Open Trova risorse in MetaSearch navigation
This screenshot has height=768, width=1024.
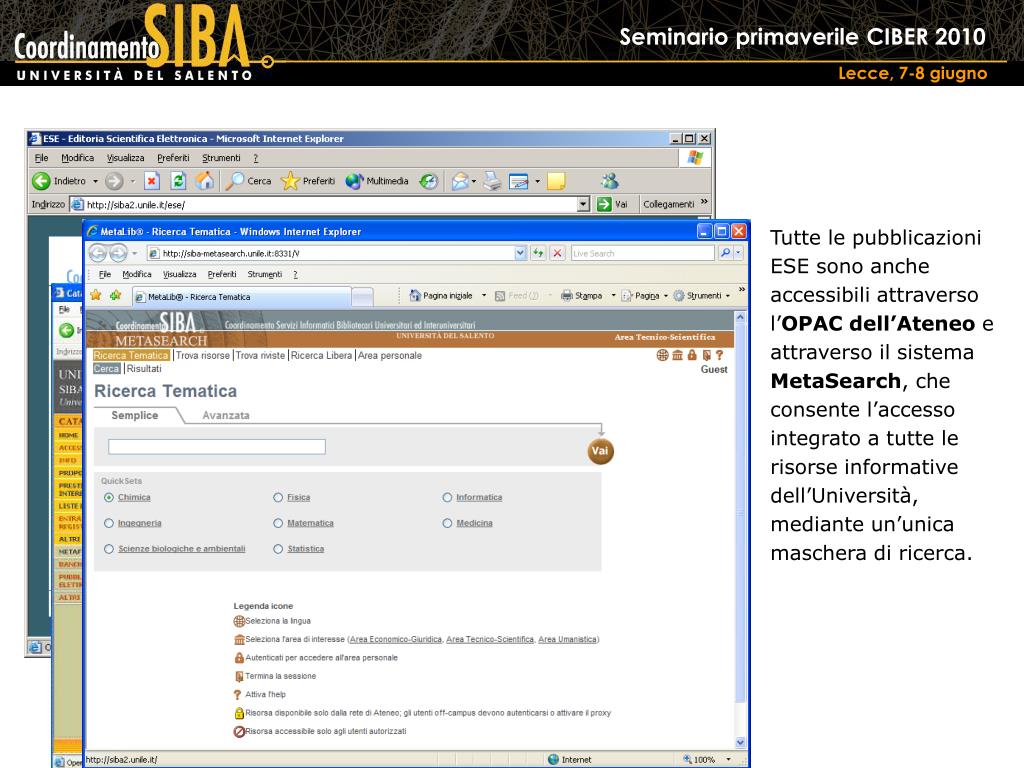pos(202,355)
